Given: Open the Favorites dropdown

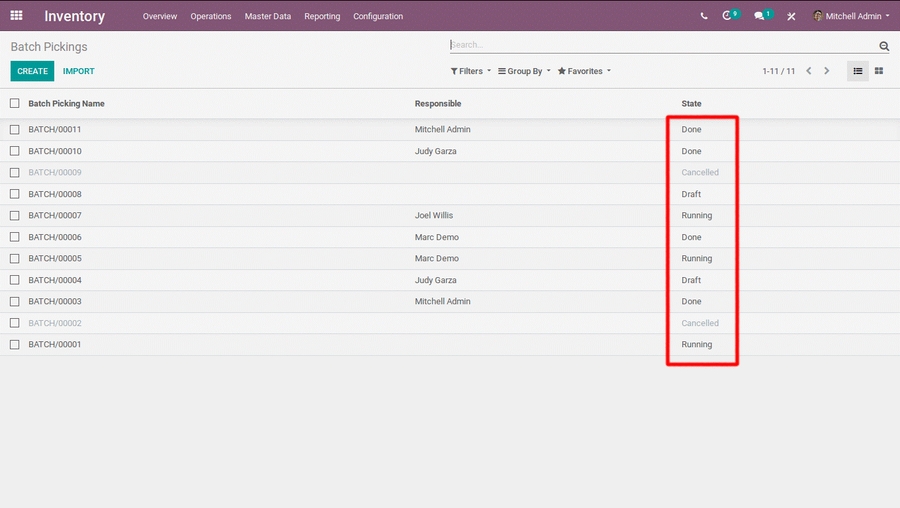Looking at the screenshot, I should 584,71.
